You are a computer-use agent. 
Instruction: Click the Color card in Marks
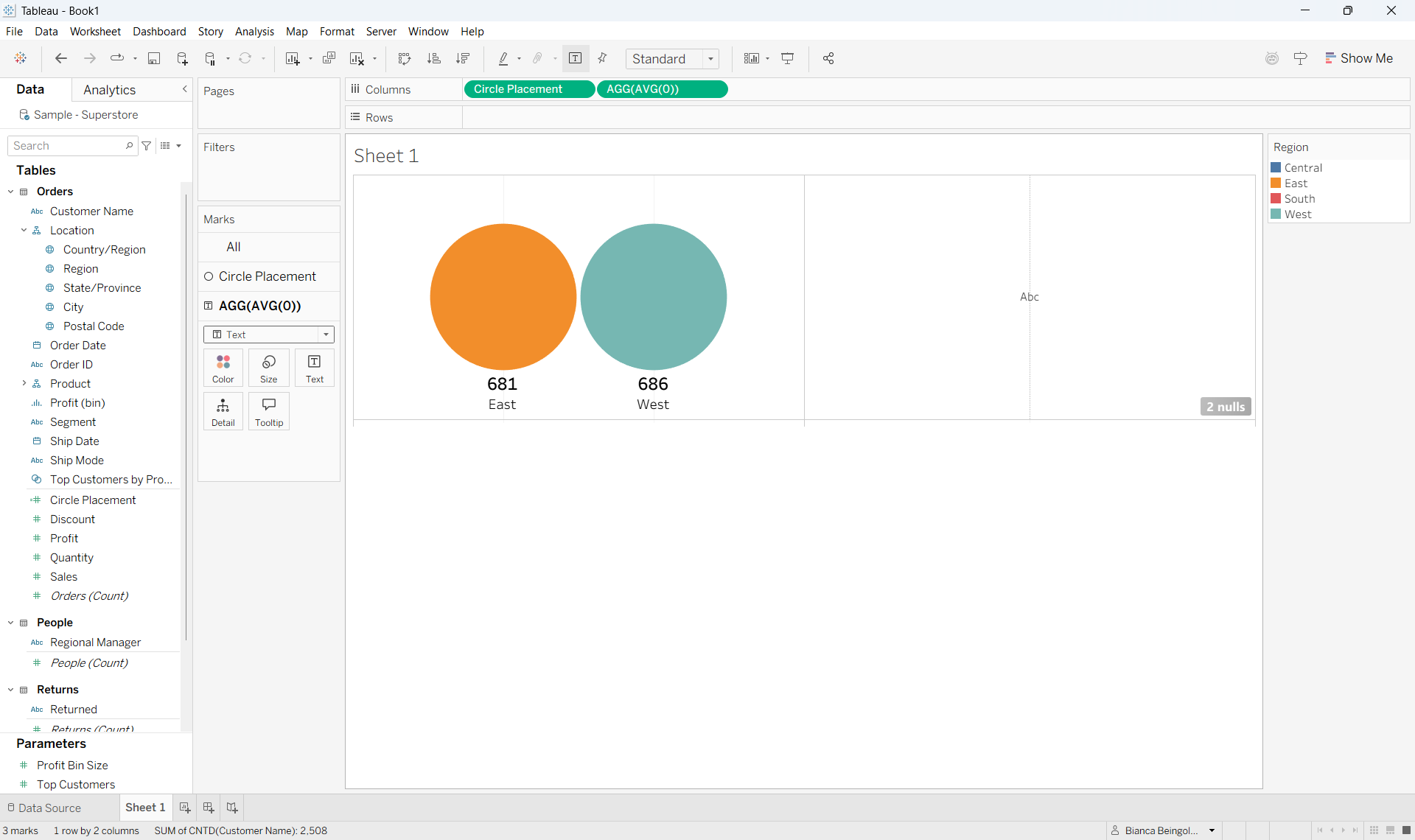pos(223,368)
